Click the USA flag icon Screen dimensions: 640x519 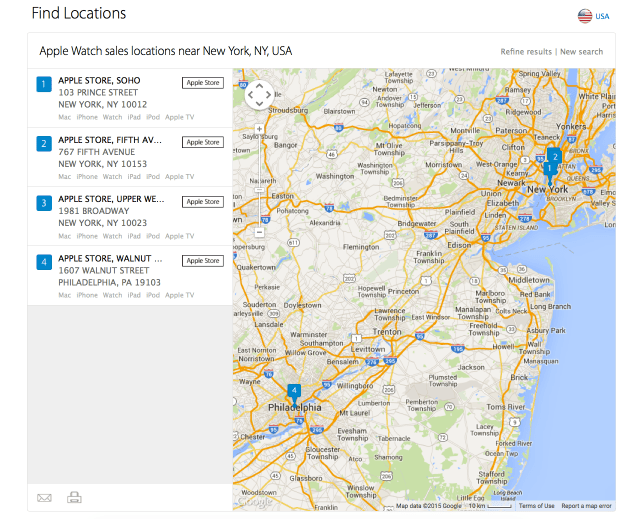584,16
